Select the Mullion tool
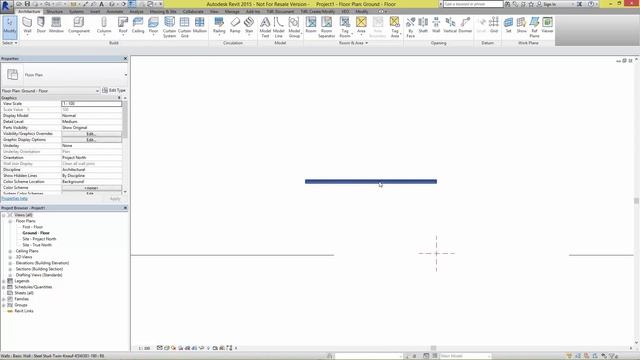This screenshot has width=640, height=360. click(x=200, y=25)
